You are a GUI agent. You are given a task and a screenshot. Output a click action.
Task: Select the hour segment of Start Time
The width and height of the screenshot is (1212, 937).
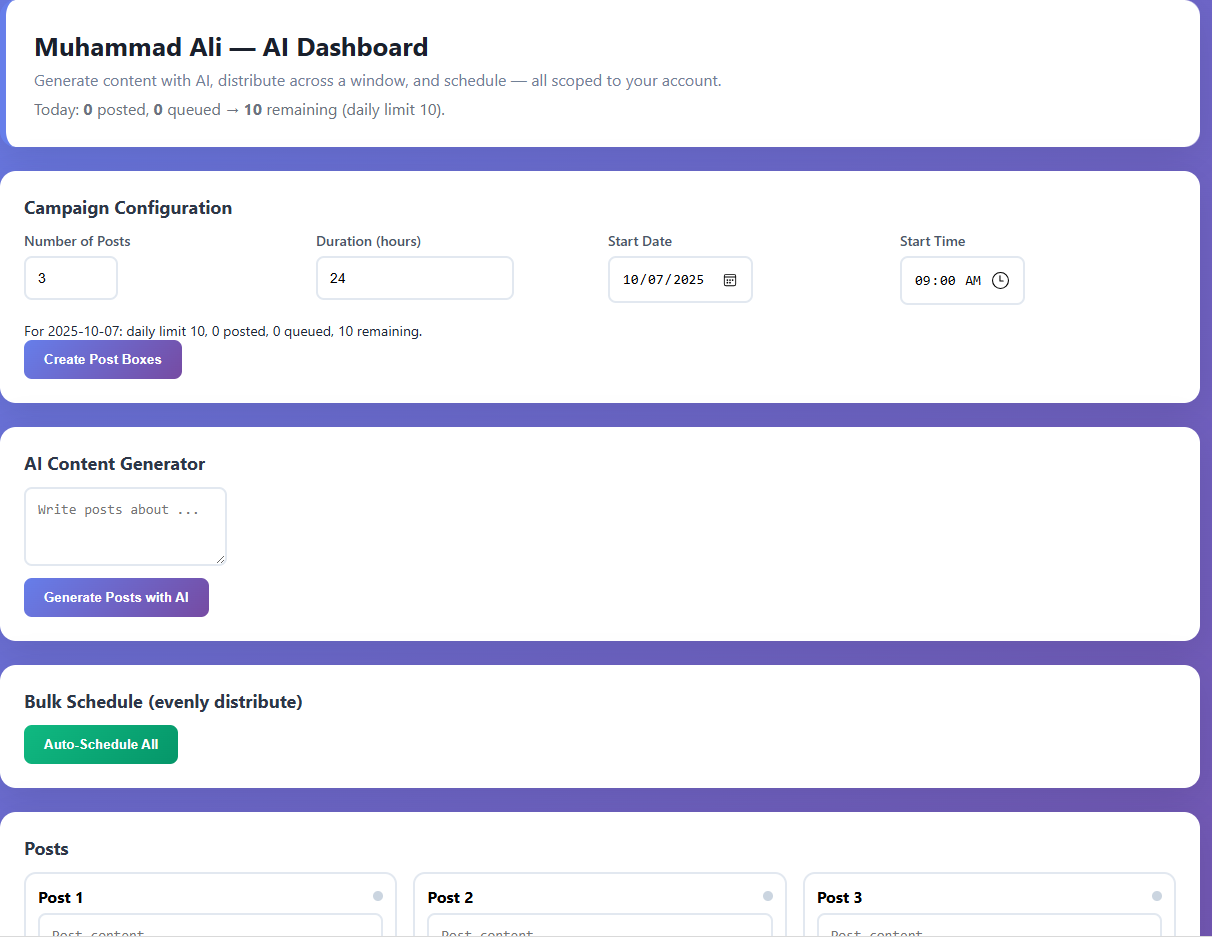point(922,281)
